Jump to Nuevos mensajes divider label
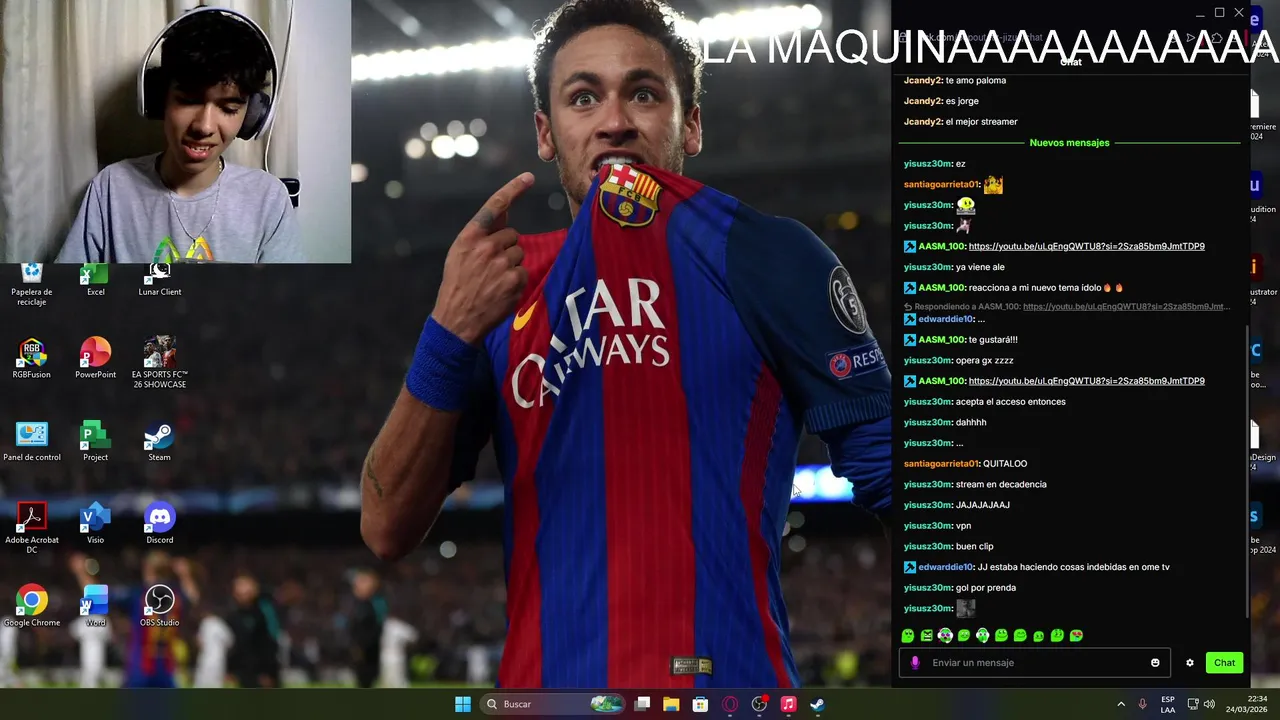Screen dimensions: 1280x720 1069,143
